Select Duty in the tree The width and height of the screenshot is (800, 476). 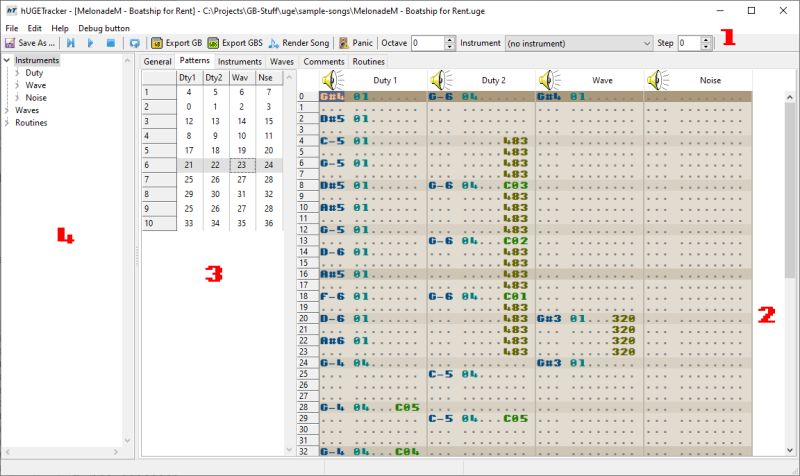click(34, 72)
